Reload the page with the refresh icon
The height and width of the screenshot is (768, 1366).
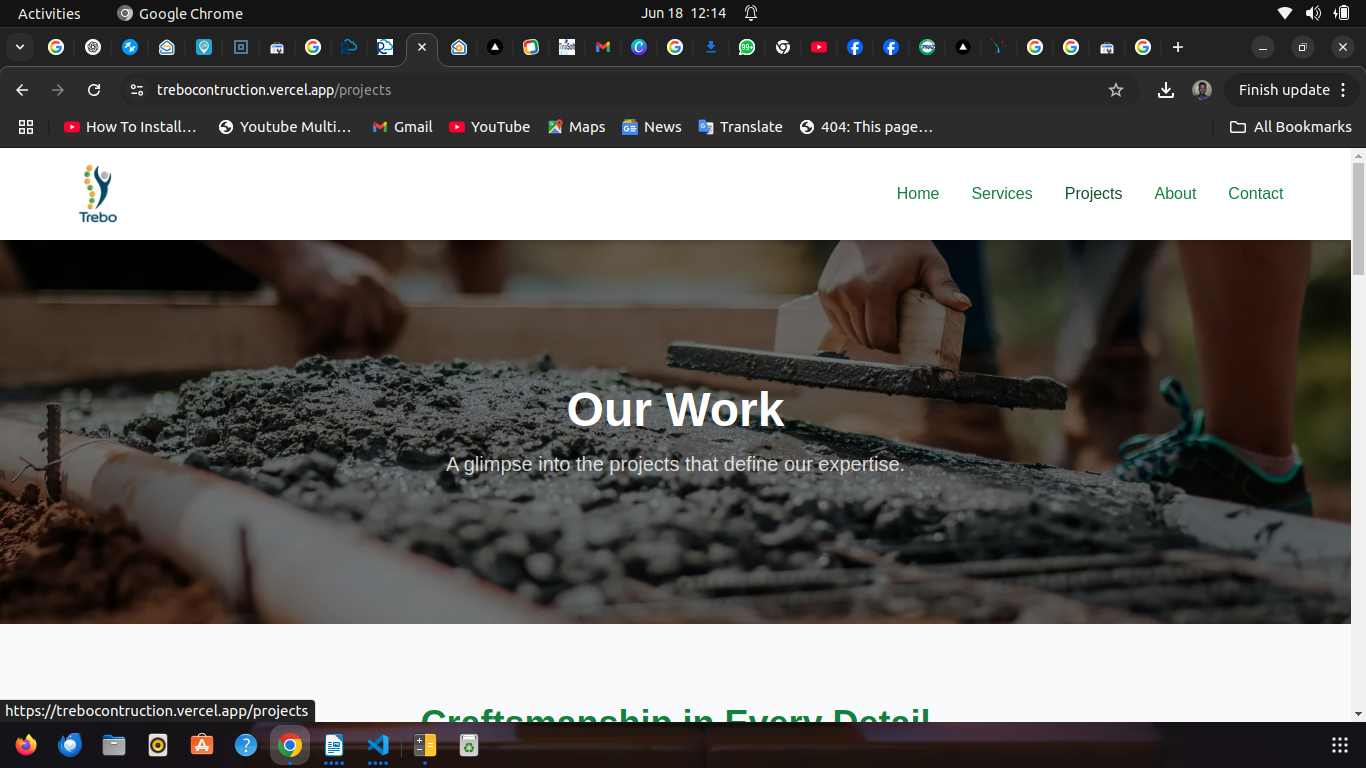(x=94, y=90)
